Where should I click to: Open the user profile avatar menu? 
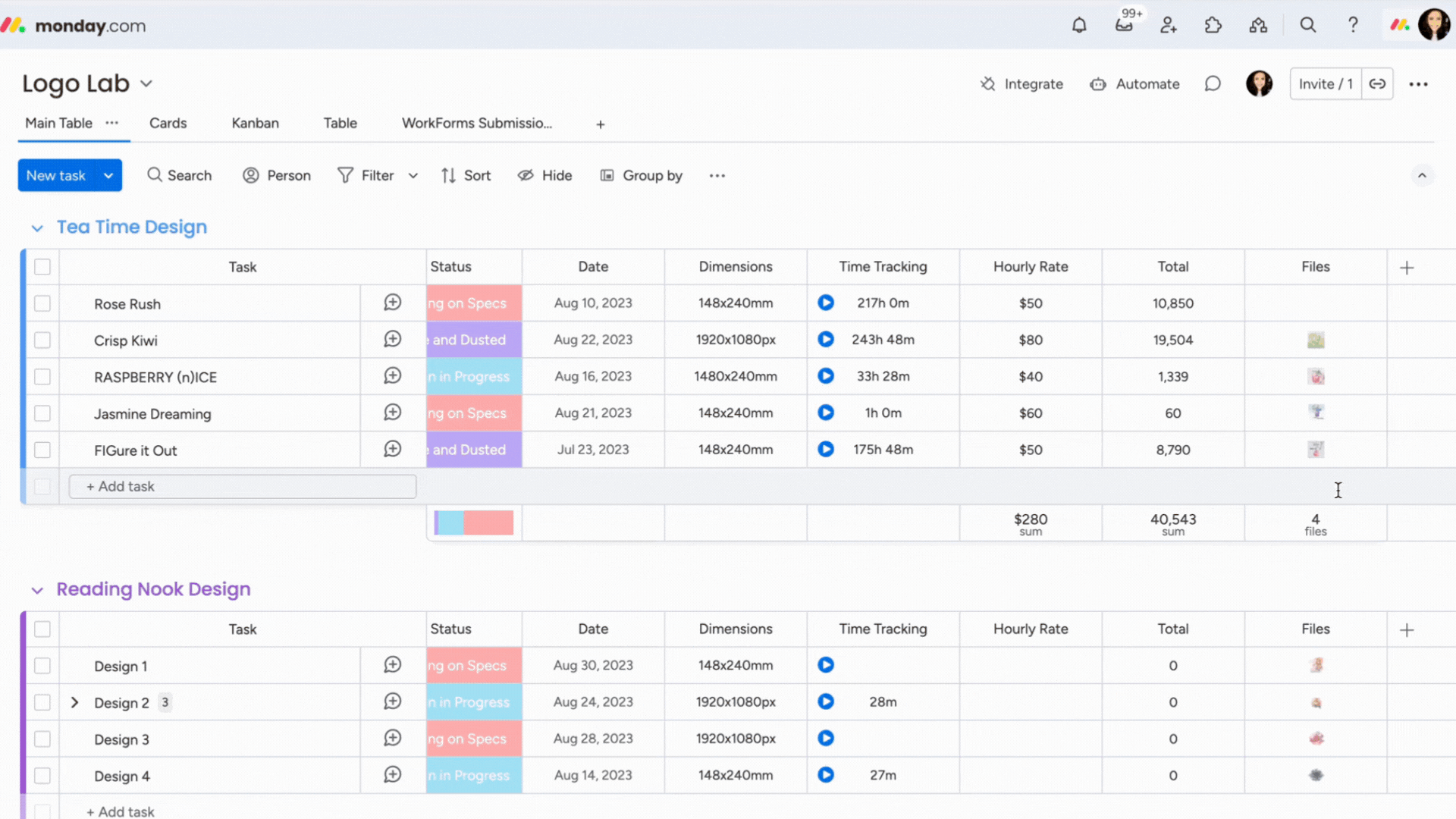(1433, 25)
